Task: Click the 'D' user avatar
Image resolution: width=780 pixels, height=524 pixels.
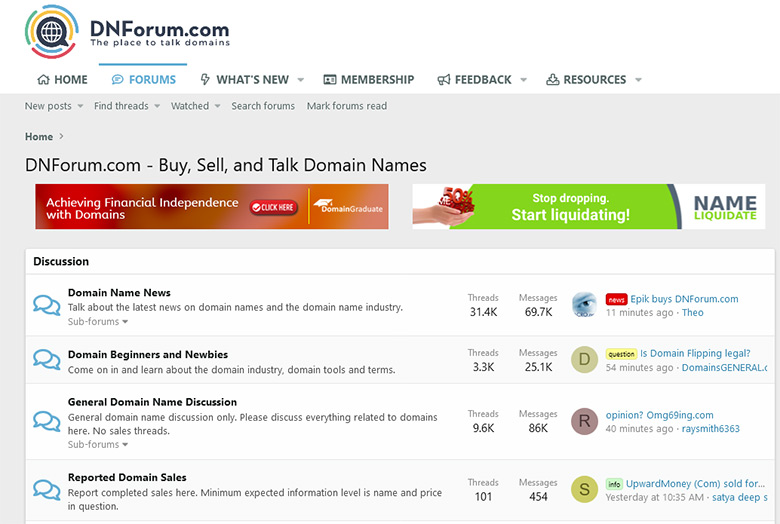Action: (584, 359)
